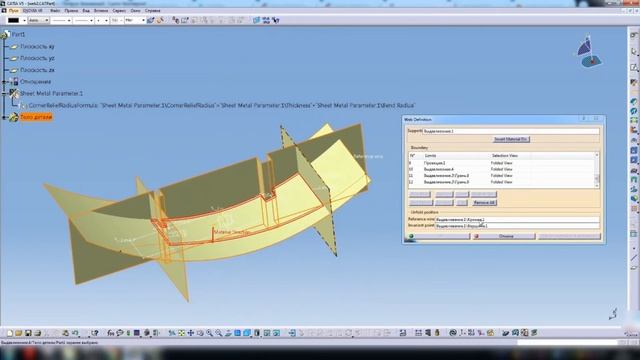Select the Плоскость xy plane in tree
Image resolution: width=640 pixels, height=360 pixels.
click(x=37, y=47)
